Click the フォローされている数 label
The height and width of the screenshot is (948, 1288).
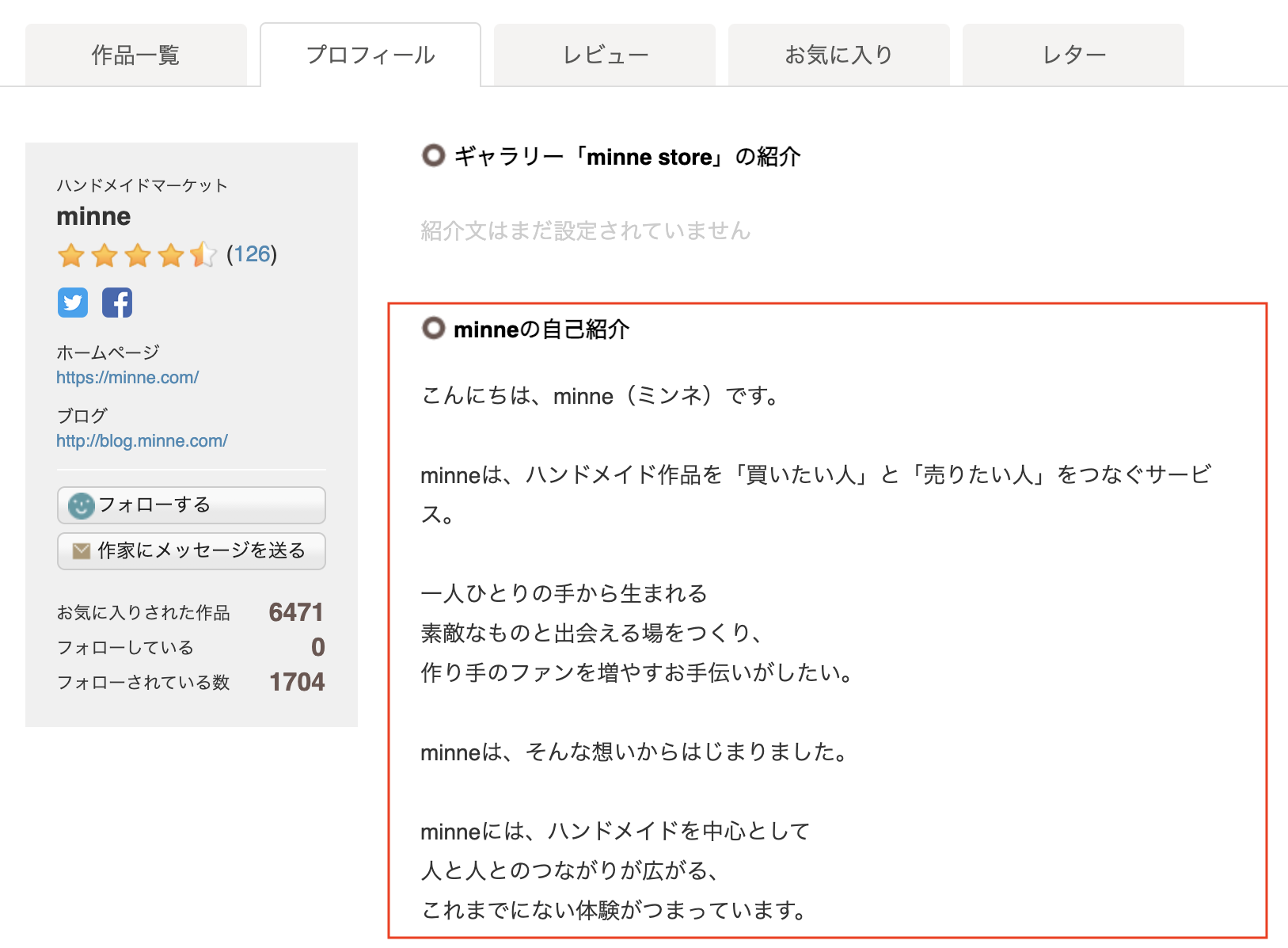(143, 682)
